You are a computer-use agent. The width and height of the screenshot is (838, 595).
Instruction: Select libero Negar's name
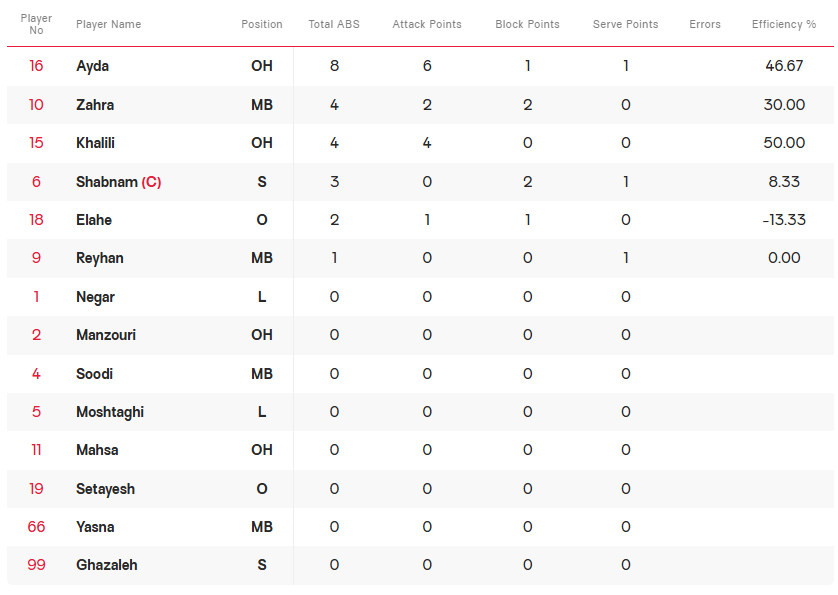pyautogui.click(x=95, y=297)
